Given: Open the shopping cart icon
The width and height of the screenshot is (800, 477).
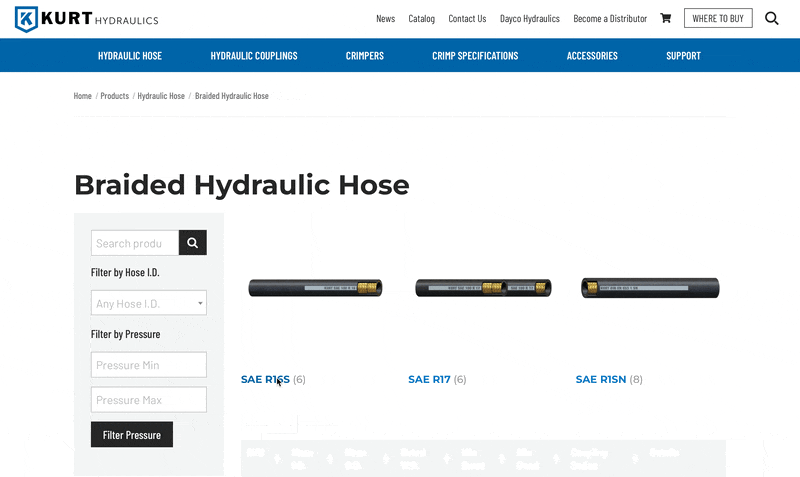Looking at the screenshot, I should click(x=666, y=18).
